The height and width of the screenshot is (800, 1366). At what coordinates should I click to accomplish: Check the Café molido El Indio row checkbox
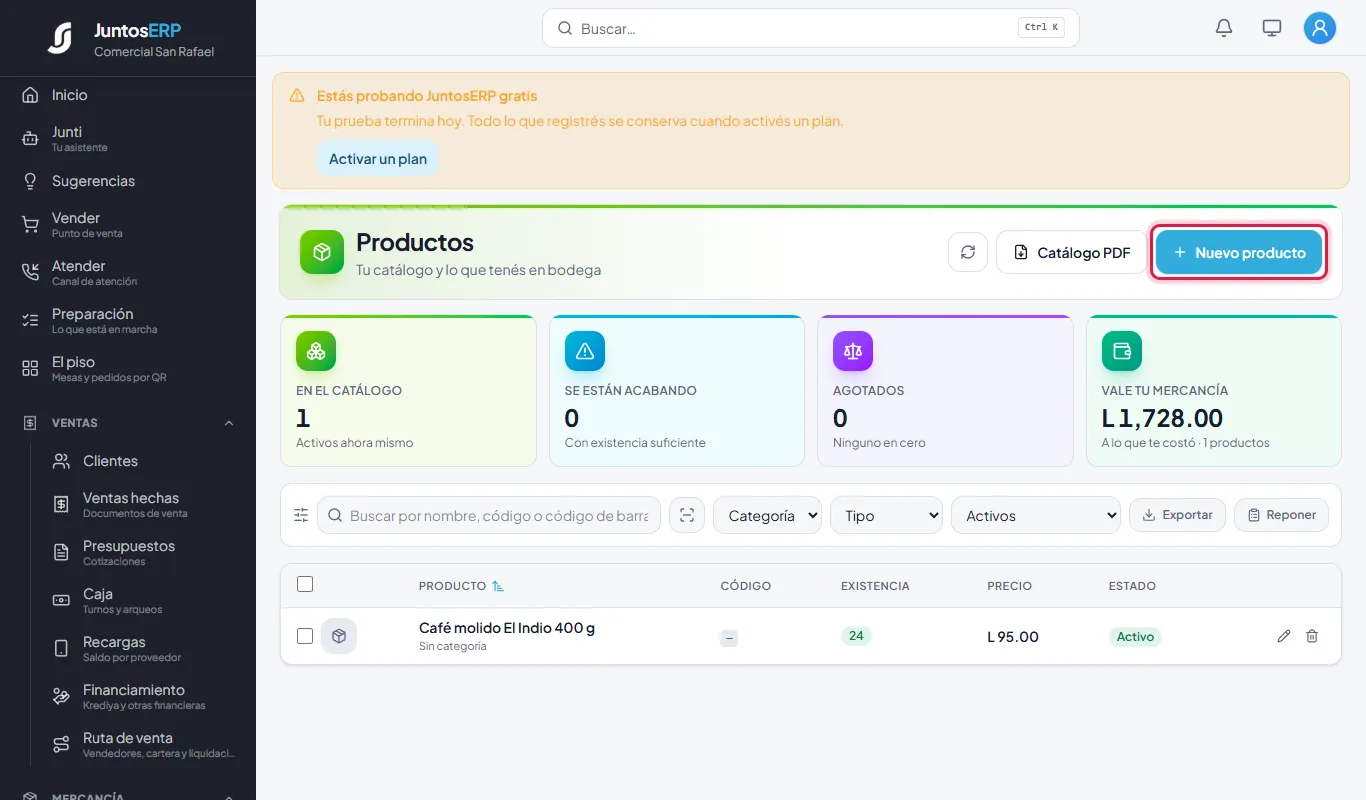coord(305,636)
